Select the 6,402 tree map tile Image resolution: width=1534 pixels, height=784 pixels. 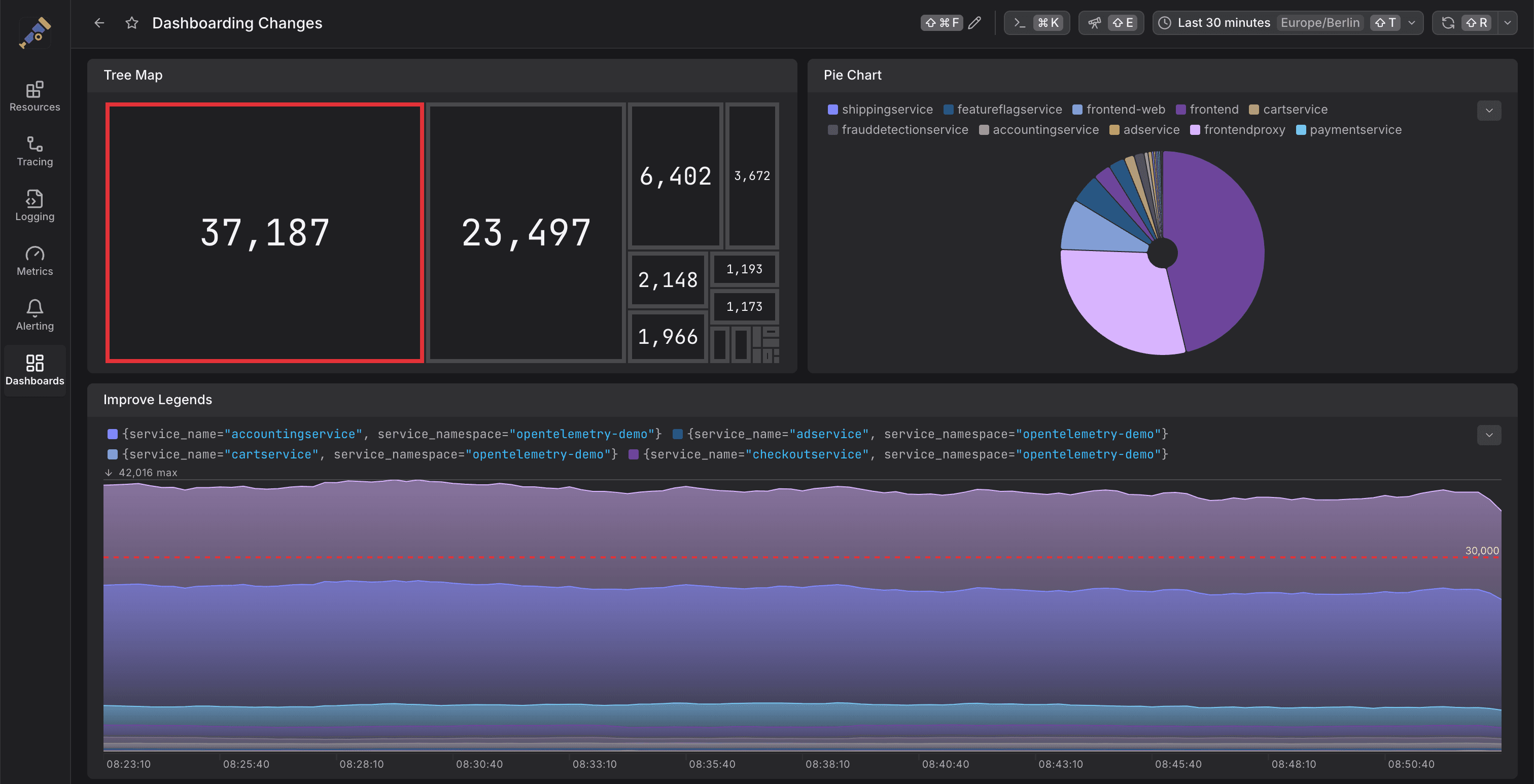(675, 176)
